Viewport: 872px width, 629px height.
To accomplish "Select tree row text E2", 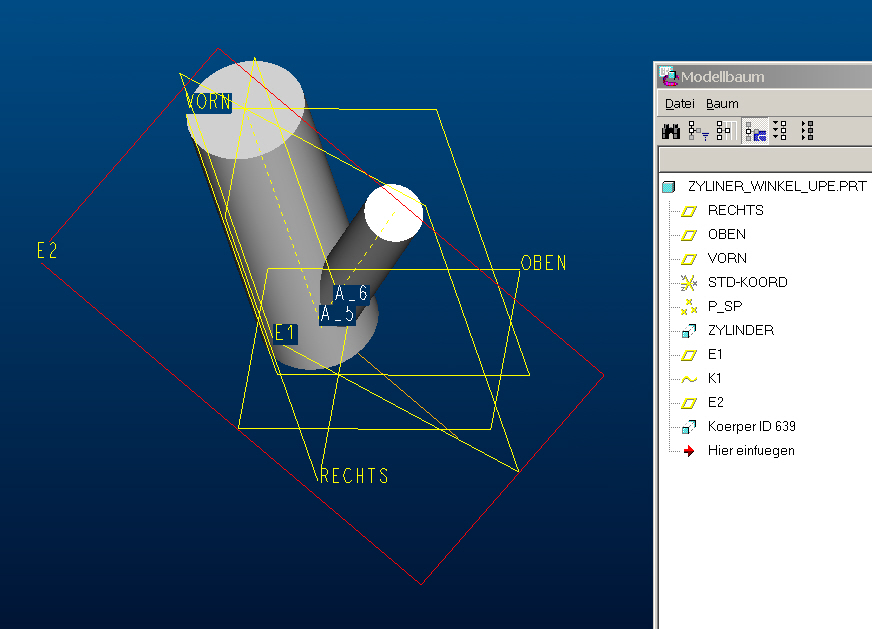I will pyautogui.click(x=715, y=402).
